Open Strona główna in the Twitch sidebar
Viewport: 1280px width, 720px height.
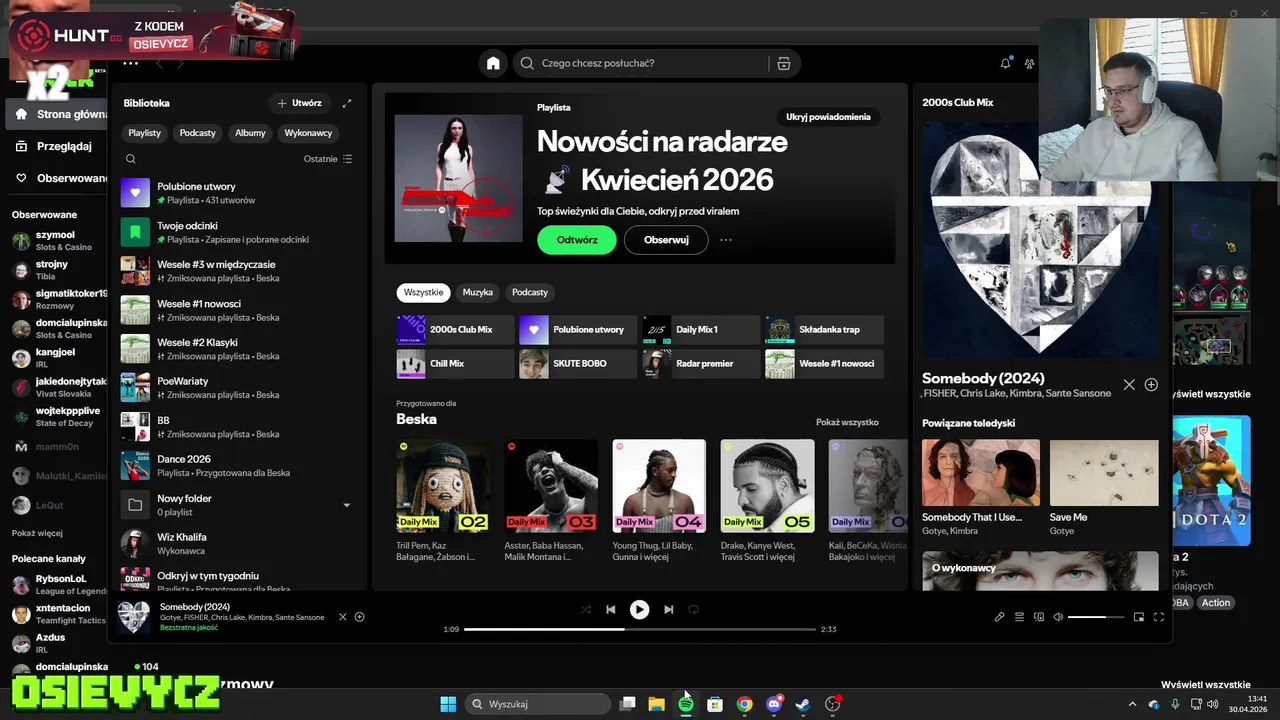pos(55,114)
